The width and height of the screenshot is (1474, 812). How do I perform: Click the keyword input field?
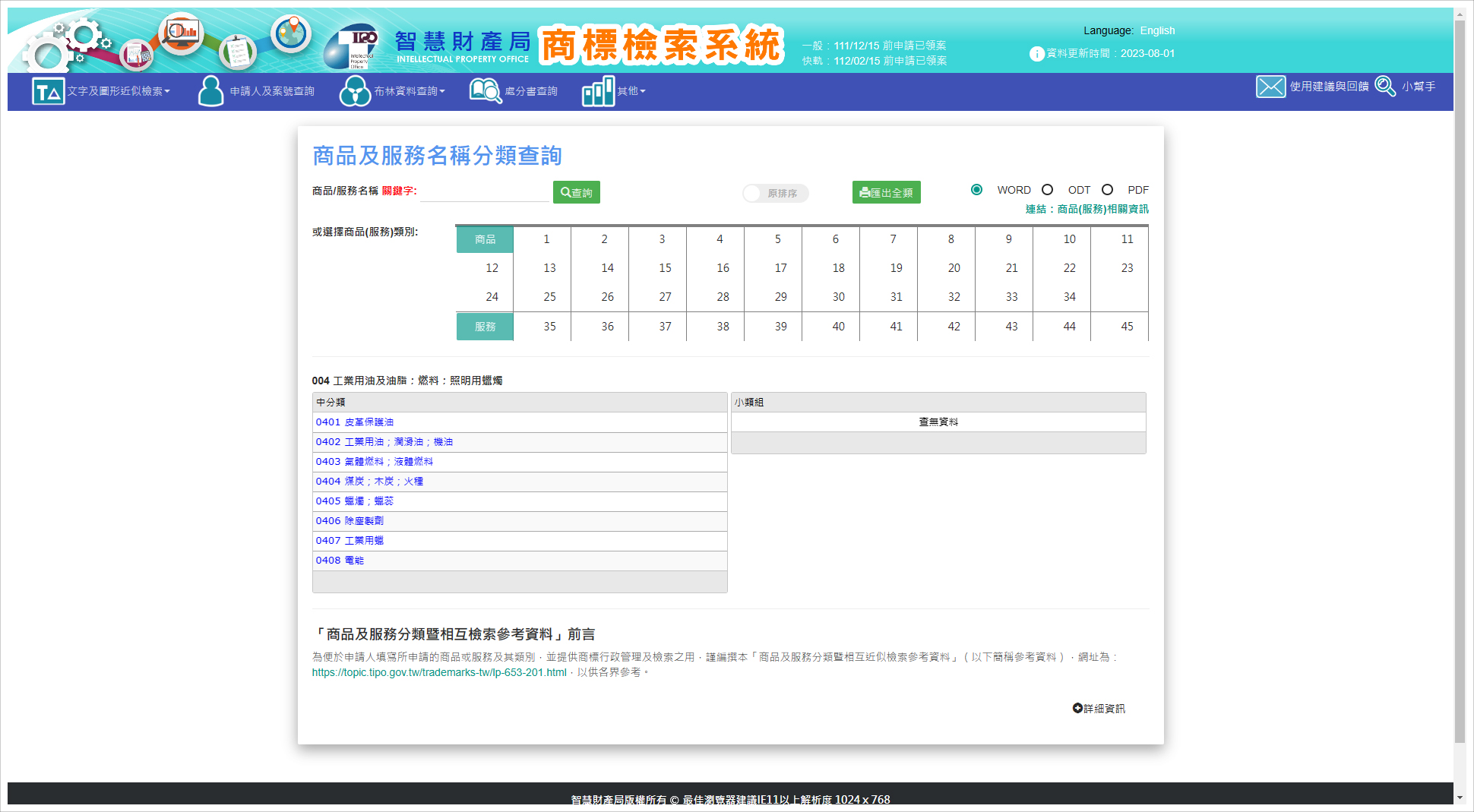[485, 192]
